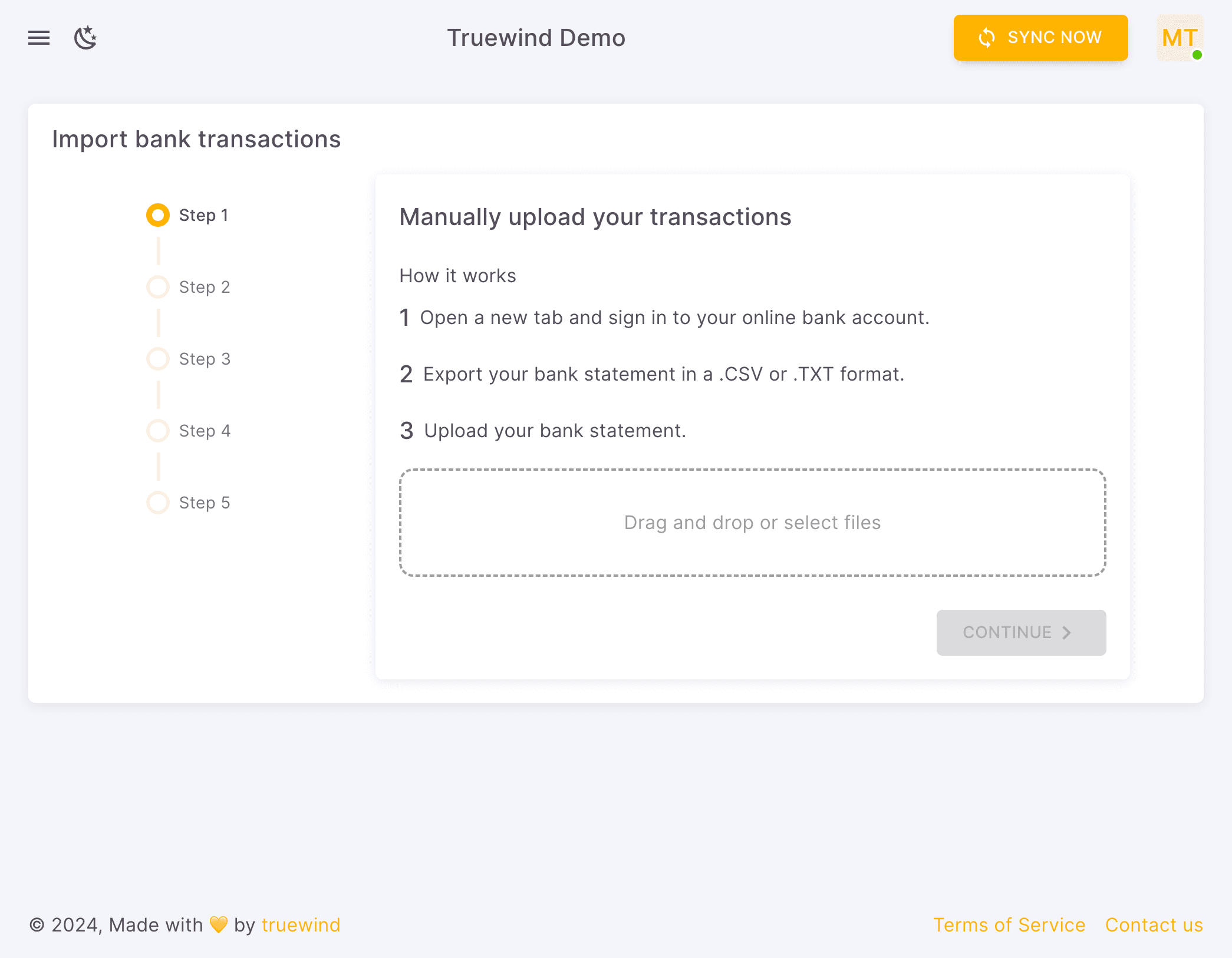The image size is (1232, 958).
Task: Click the drag and drop file upload area
Action: pyautogui.click(x=752, y=523)
